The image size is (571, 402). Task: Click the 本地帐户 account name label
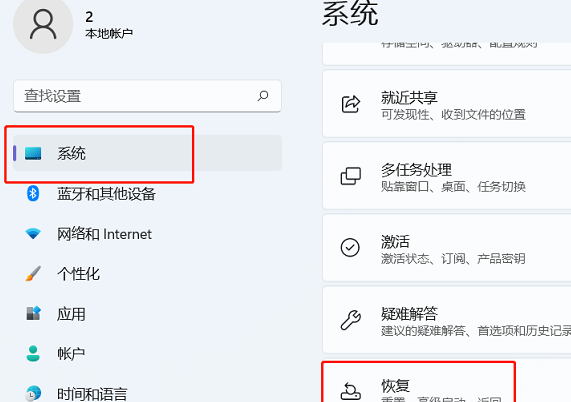[109, 34]
